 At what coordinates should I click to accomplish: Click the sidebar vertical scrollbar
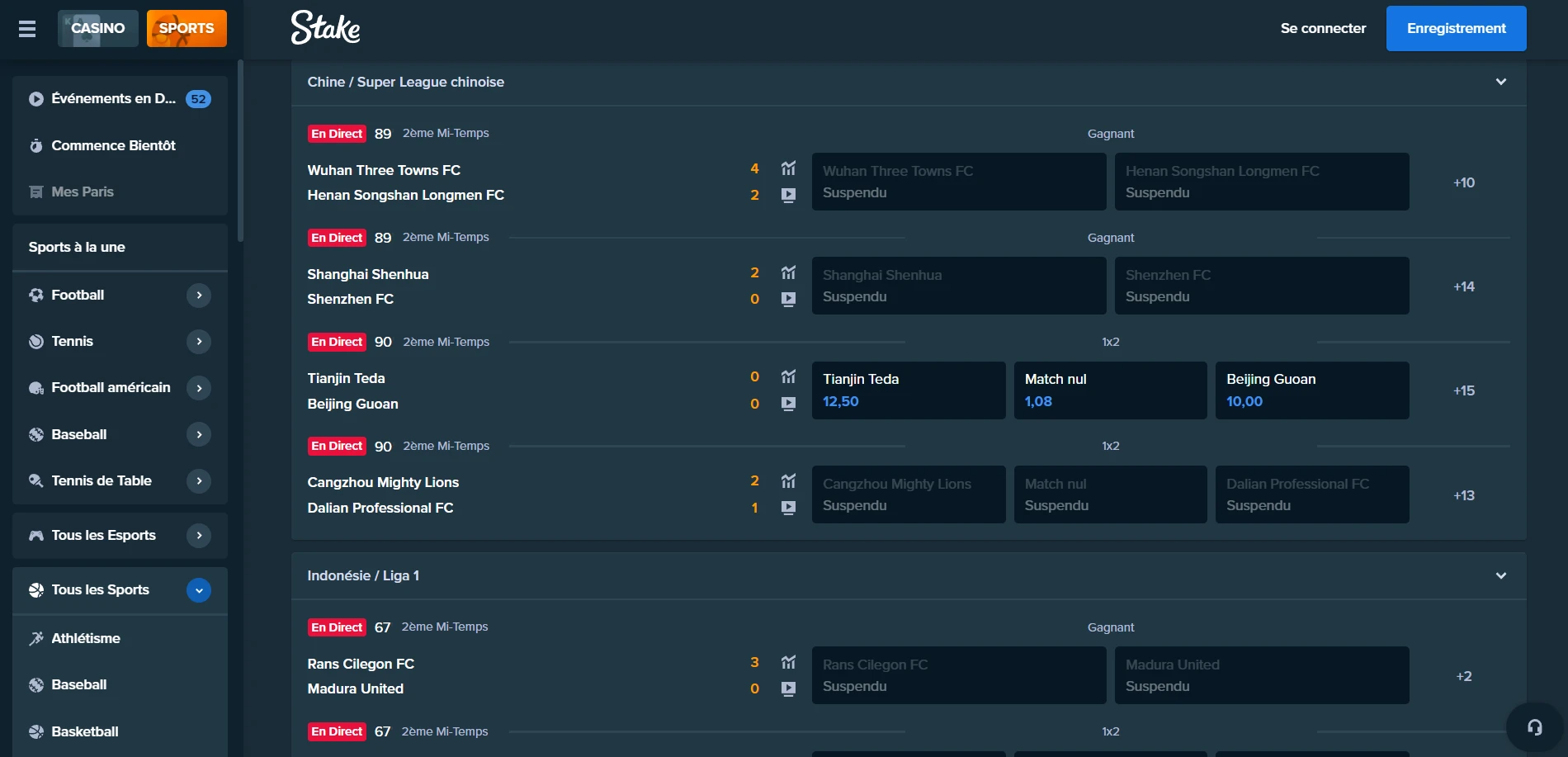tap(240, 150)
